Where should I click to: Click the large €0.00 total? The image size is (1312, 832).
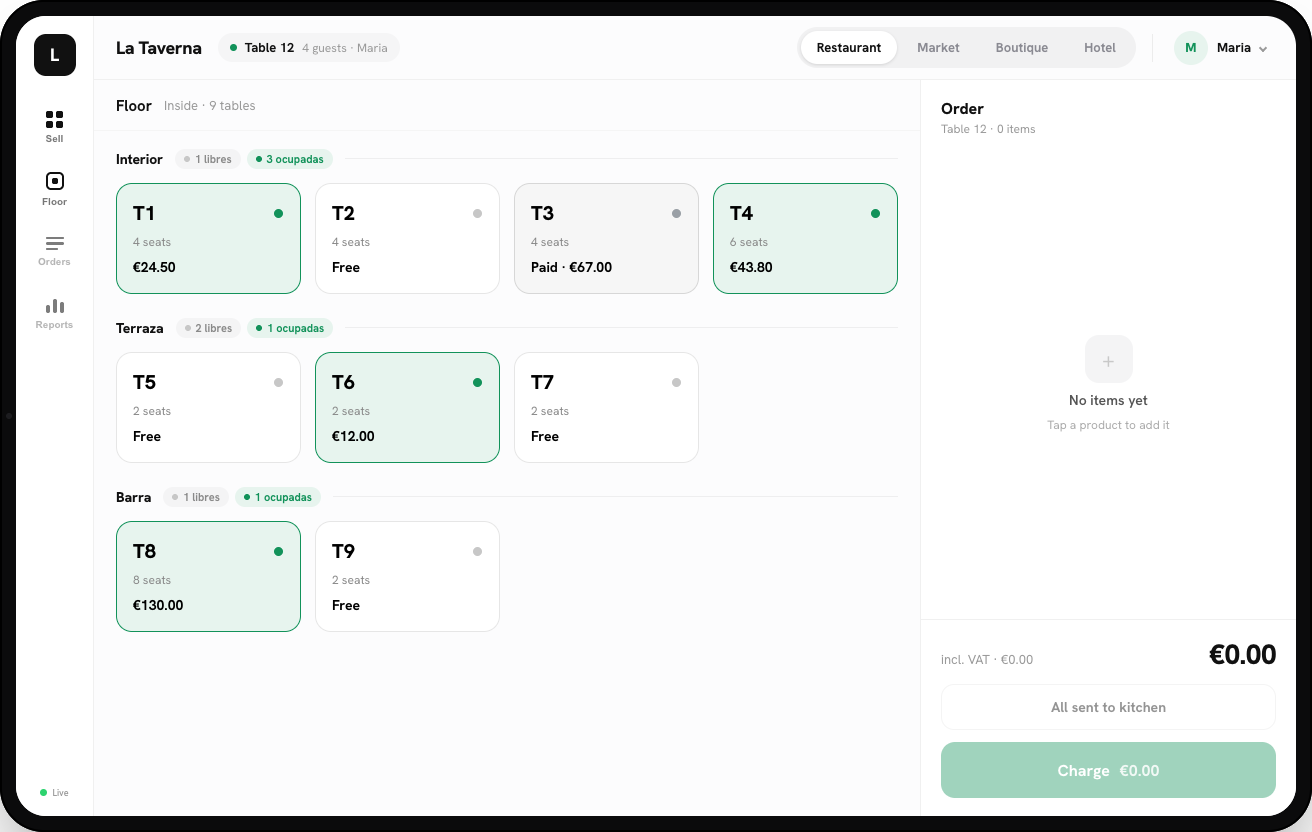(x=1242, y=654)
